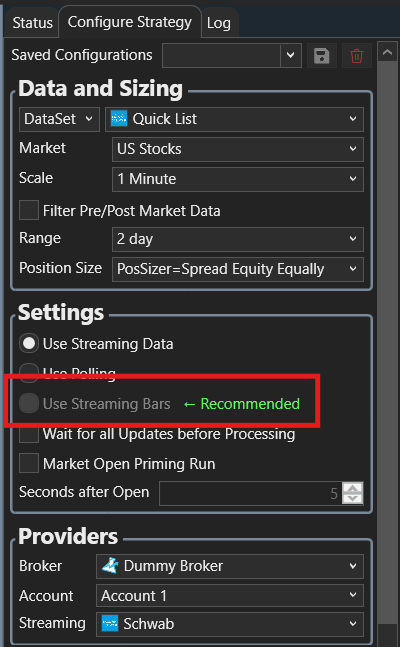Click the Schwab streaming provider icon
This screenshot has width=400, height=647.
coord(110,623)
